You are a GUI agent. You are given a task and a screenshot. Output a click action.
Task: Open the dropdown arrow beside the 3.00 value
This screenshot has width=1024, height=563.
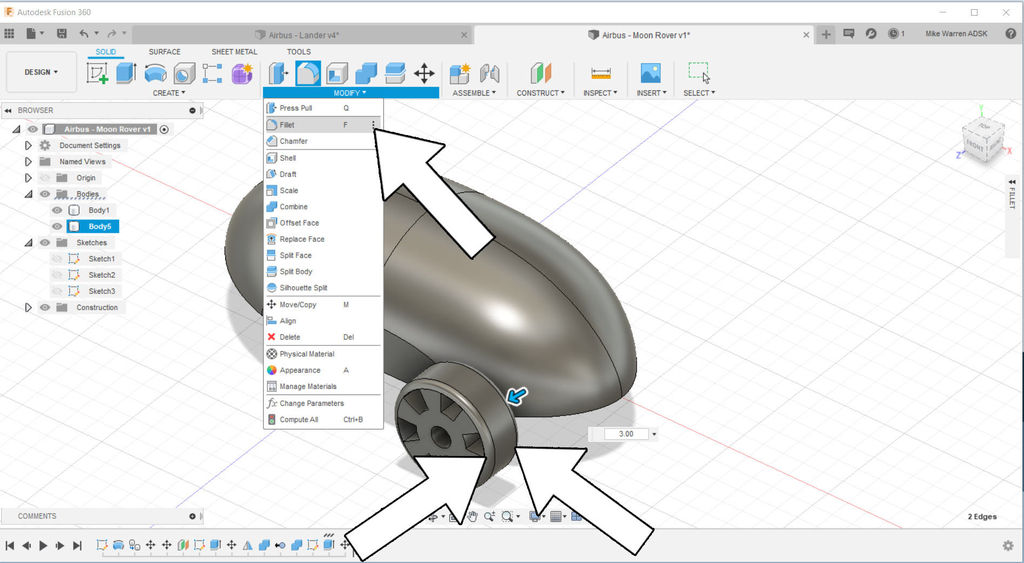point(654,434)
